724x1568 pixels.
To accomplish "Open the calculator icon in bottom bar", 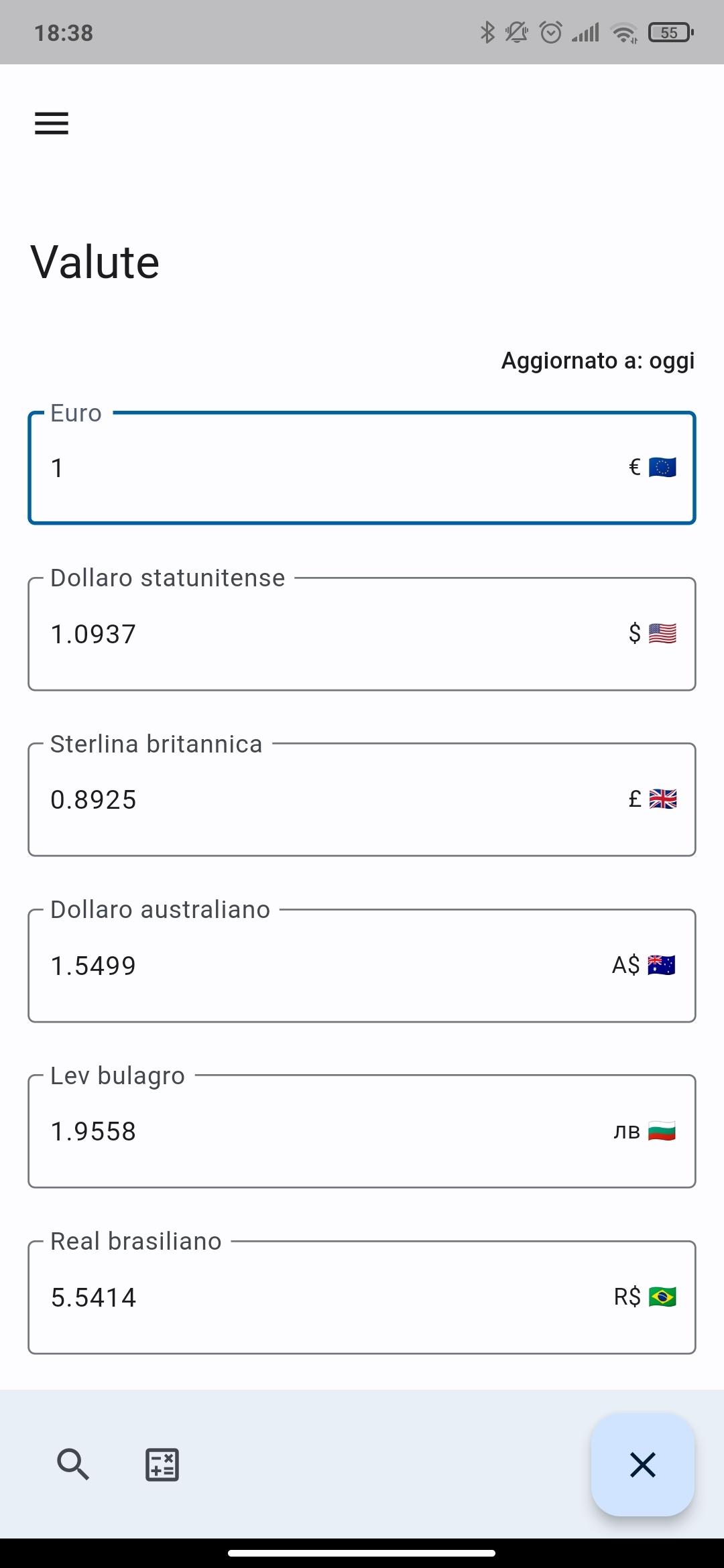I will click(162, 1464).
